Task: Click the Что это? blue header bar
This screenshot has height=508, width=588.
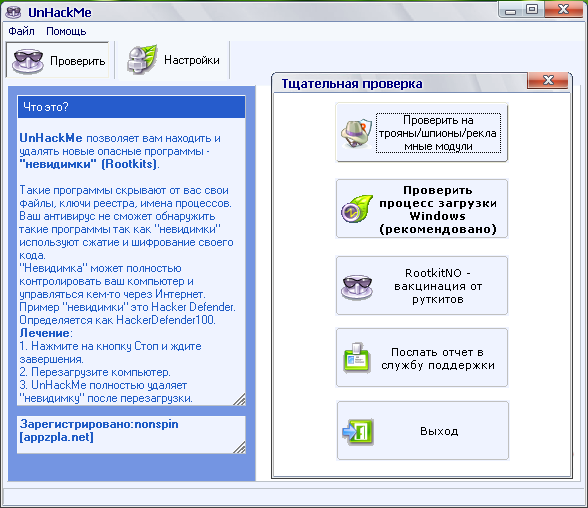Action: (132, 107)
